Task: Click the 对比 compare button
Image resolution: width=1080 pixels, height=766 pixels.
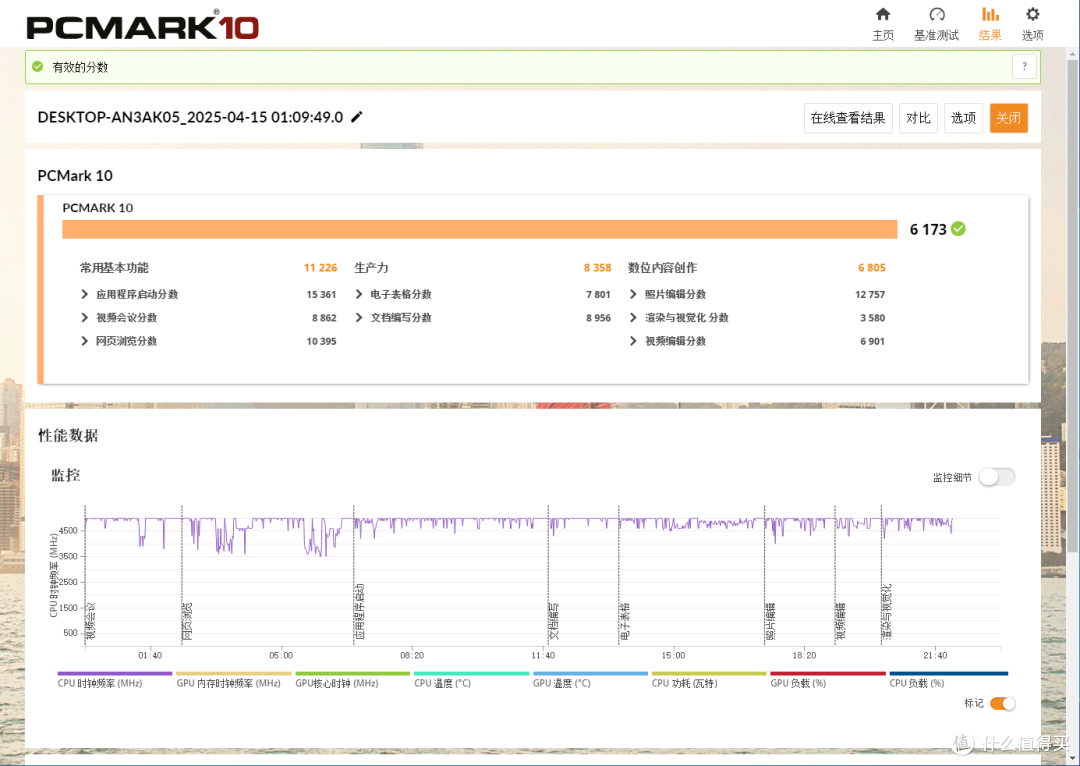Action: [918, 118]
